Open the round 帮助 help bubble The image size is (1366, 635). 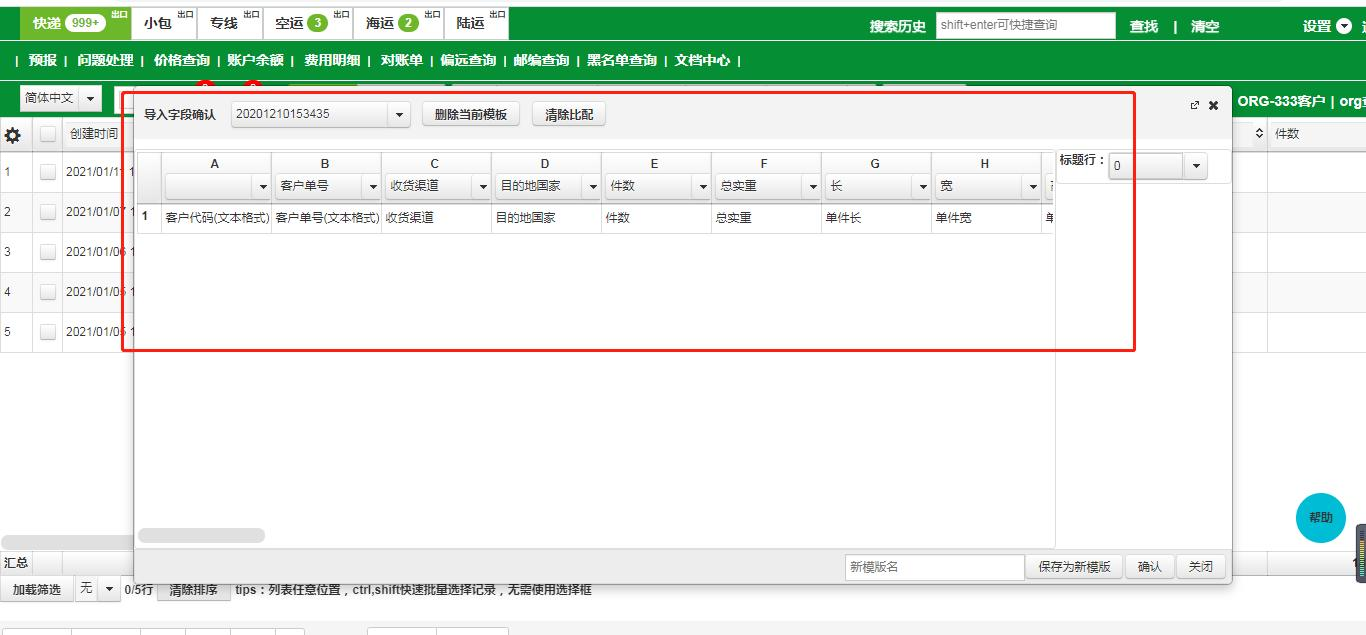tap(1321, 517)
